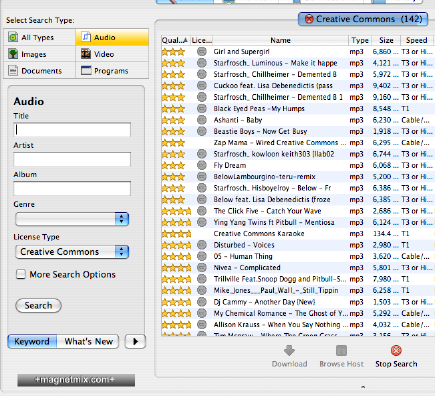
Task: Open the Genre dropdown
Action: pos(72,219)
